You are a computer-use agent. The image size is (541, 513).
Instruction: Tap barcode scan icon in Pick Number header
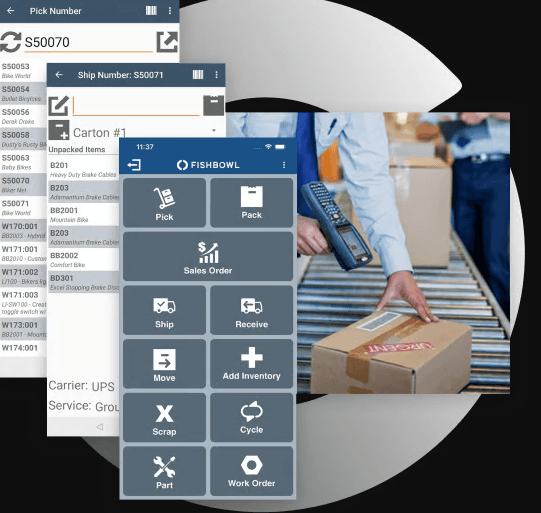[x=151, y=10]
